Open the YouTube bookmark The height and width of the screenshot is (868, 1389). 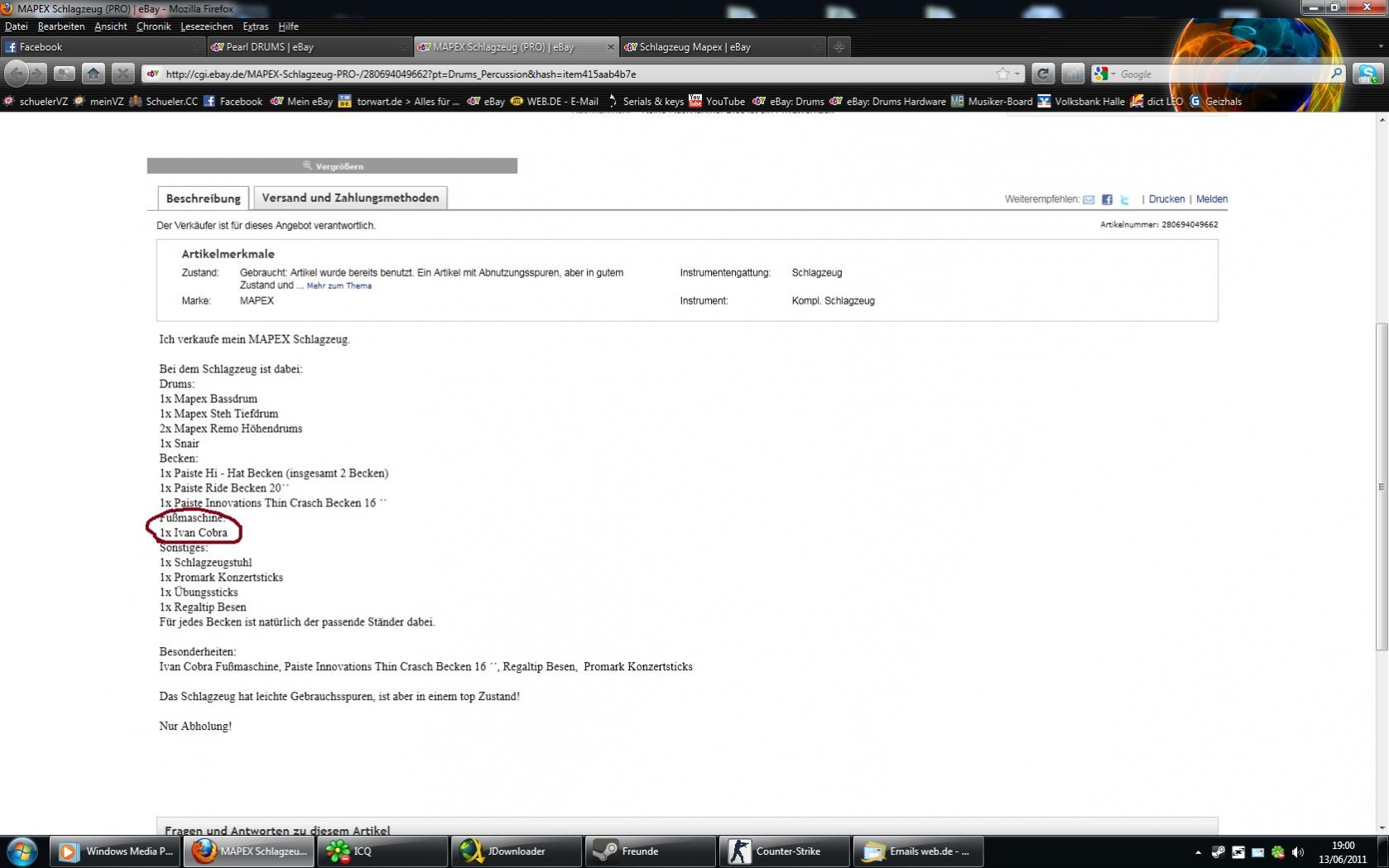pos(717,101)
